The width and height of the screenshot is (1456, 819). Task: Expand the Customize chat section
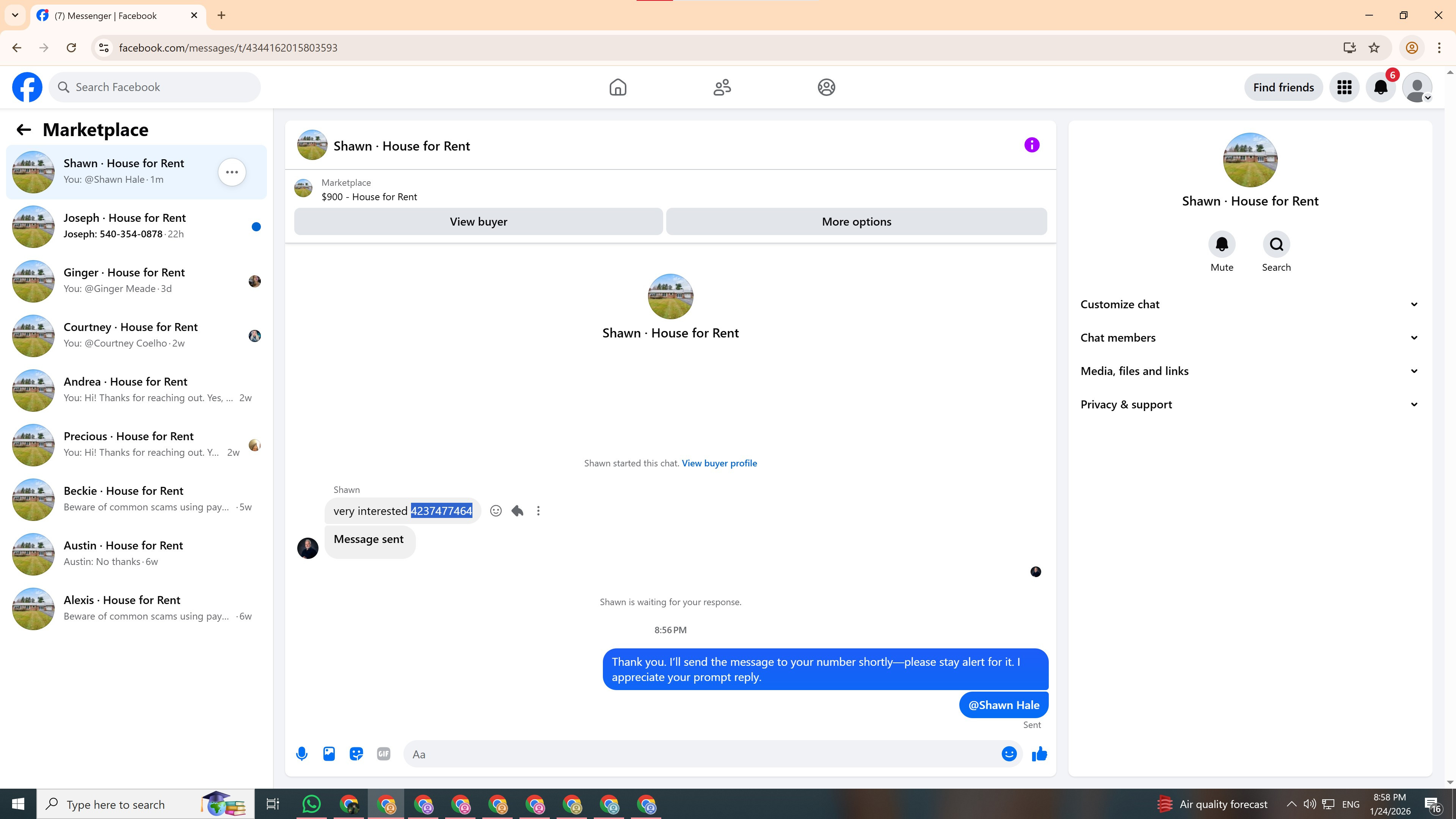[1249, 304]
